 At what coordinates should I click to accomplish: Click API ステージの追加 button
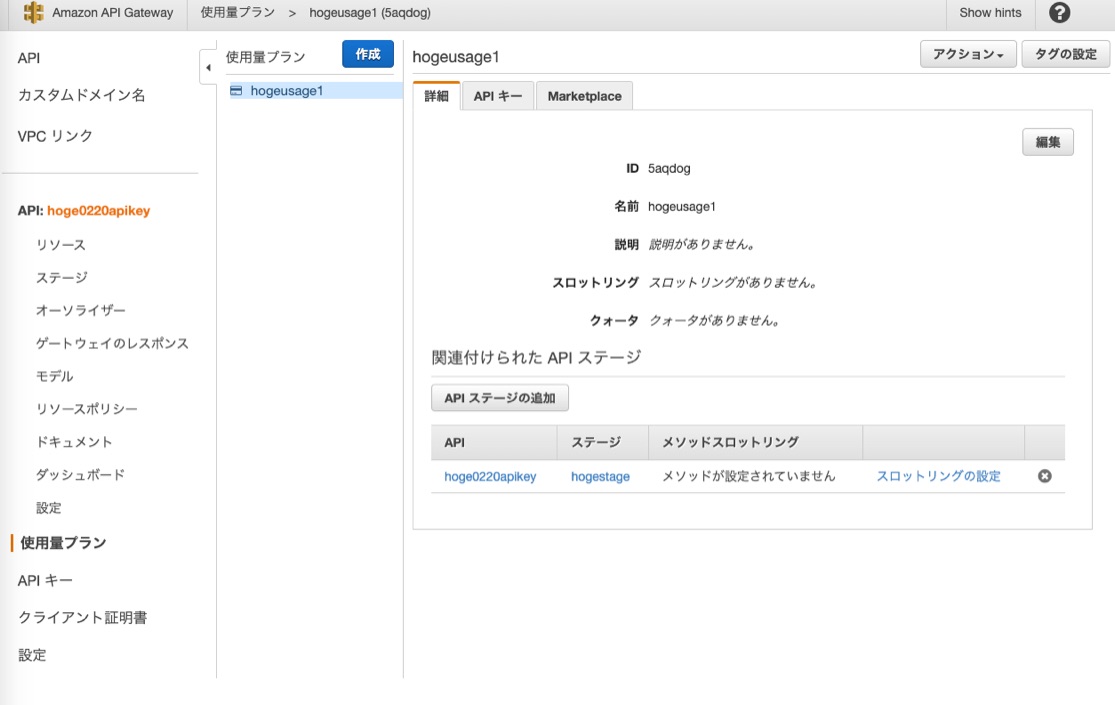coord(500,398)
